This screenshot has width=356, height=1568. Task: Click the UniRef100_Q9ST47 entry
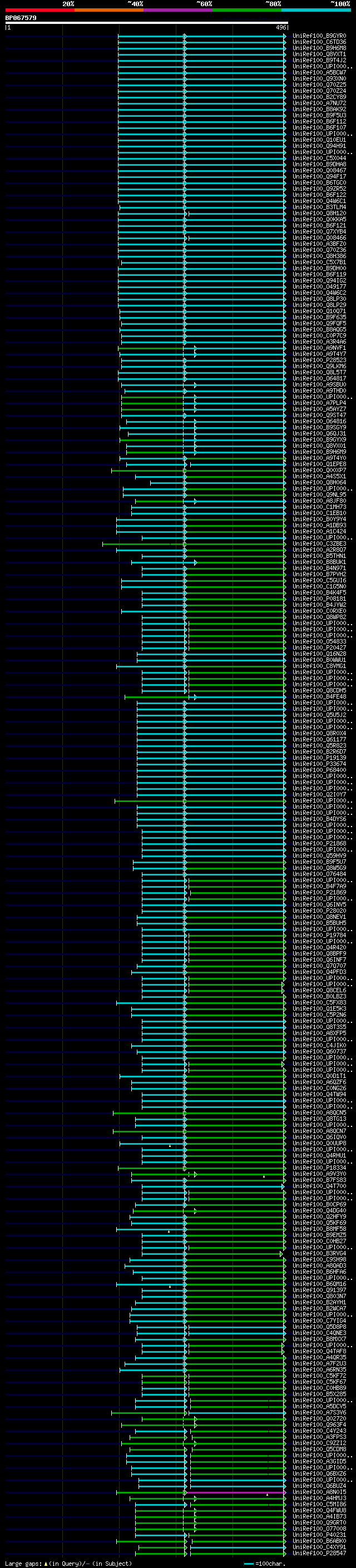(x=319, y=415)
